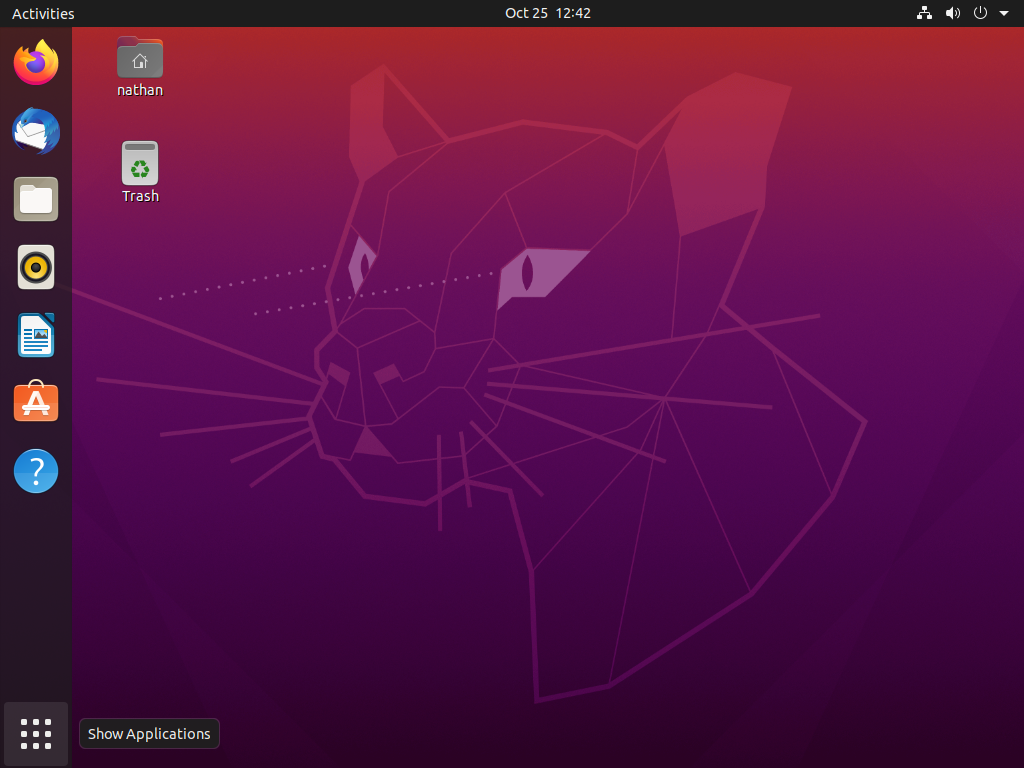
Task: Launch Ubuntu Software store
Action: (36, 402)
